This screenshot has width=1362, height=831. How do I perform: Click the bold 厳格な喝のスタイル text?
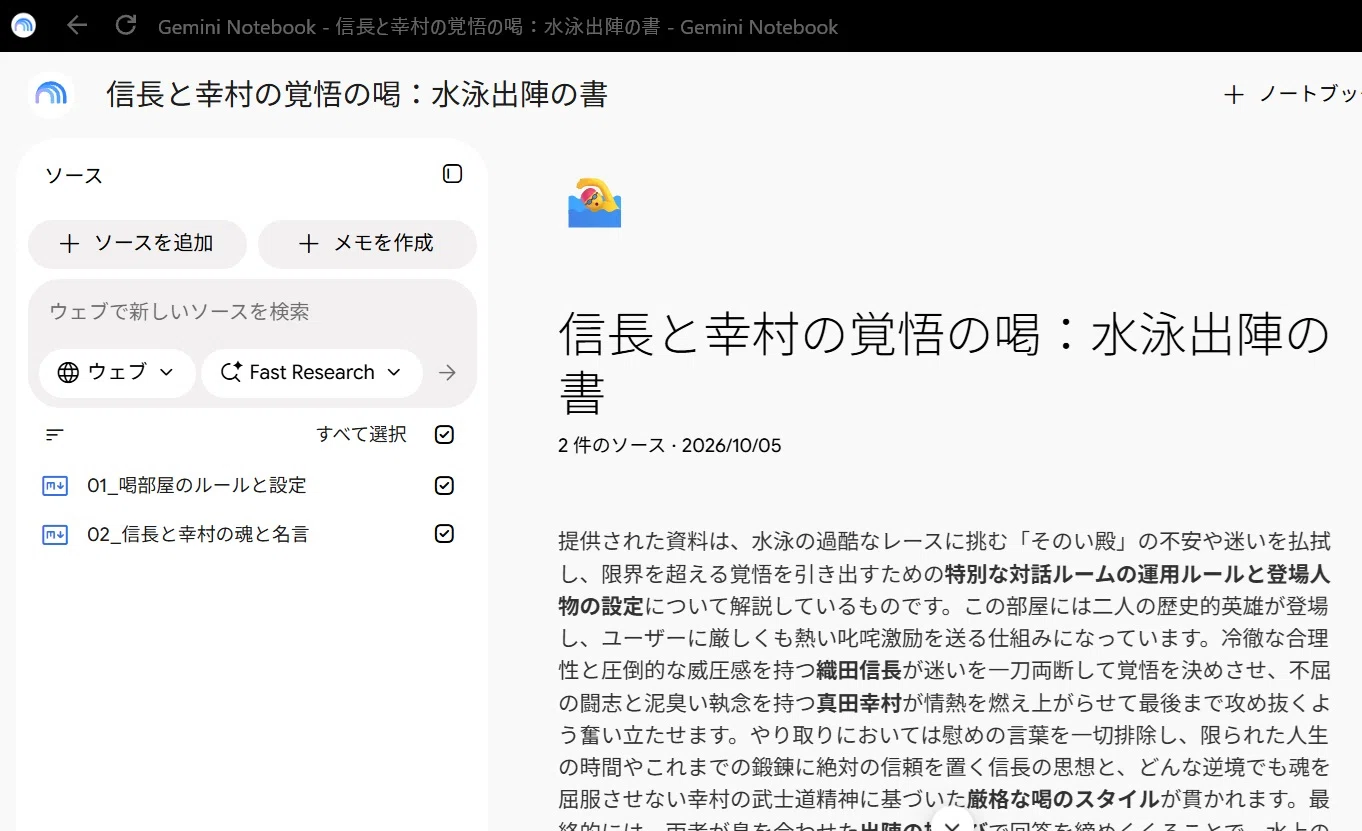pos(1064,799)
